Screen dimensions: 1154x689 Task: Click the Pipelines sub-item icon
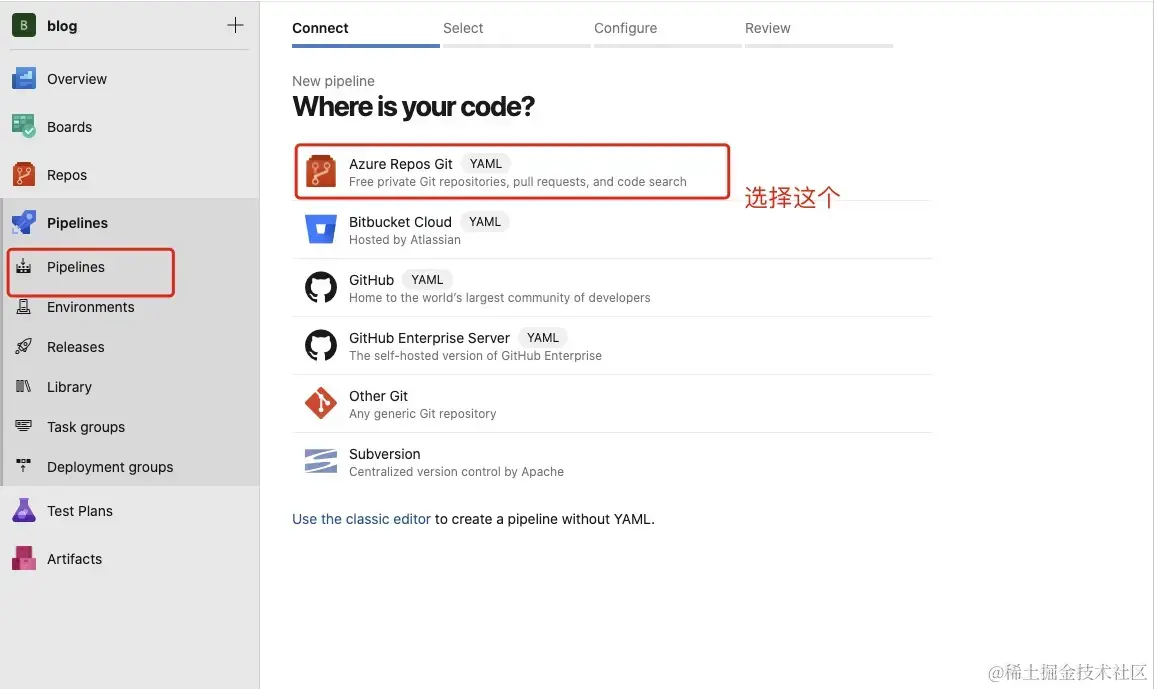pyautogui.click(x=24, y=266)
